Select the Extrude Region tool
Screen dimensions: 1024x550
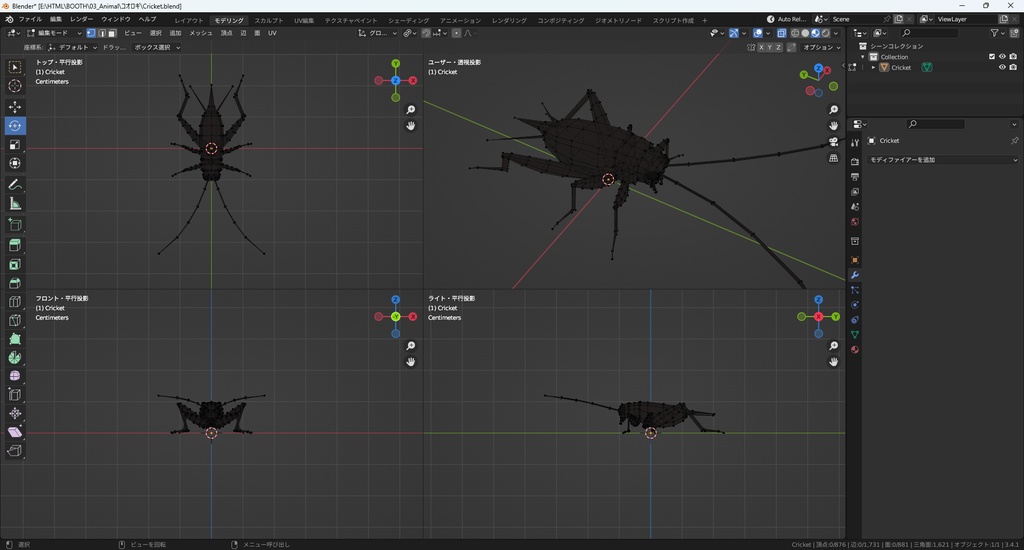pos(15,245)
